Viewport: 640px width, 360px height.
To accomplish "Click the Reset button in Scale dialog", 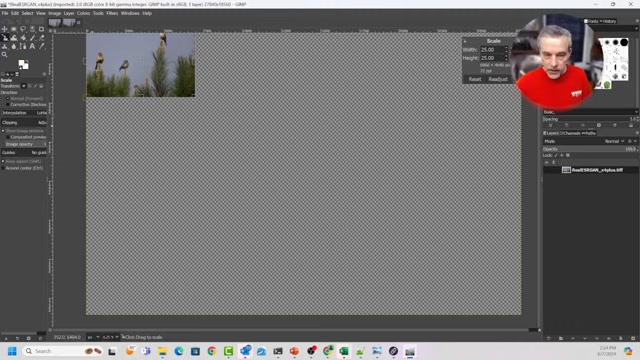I will point(475,79).
